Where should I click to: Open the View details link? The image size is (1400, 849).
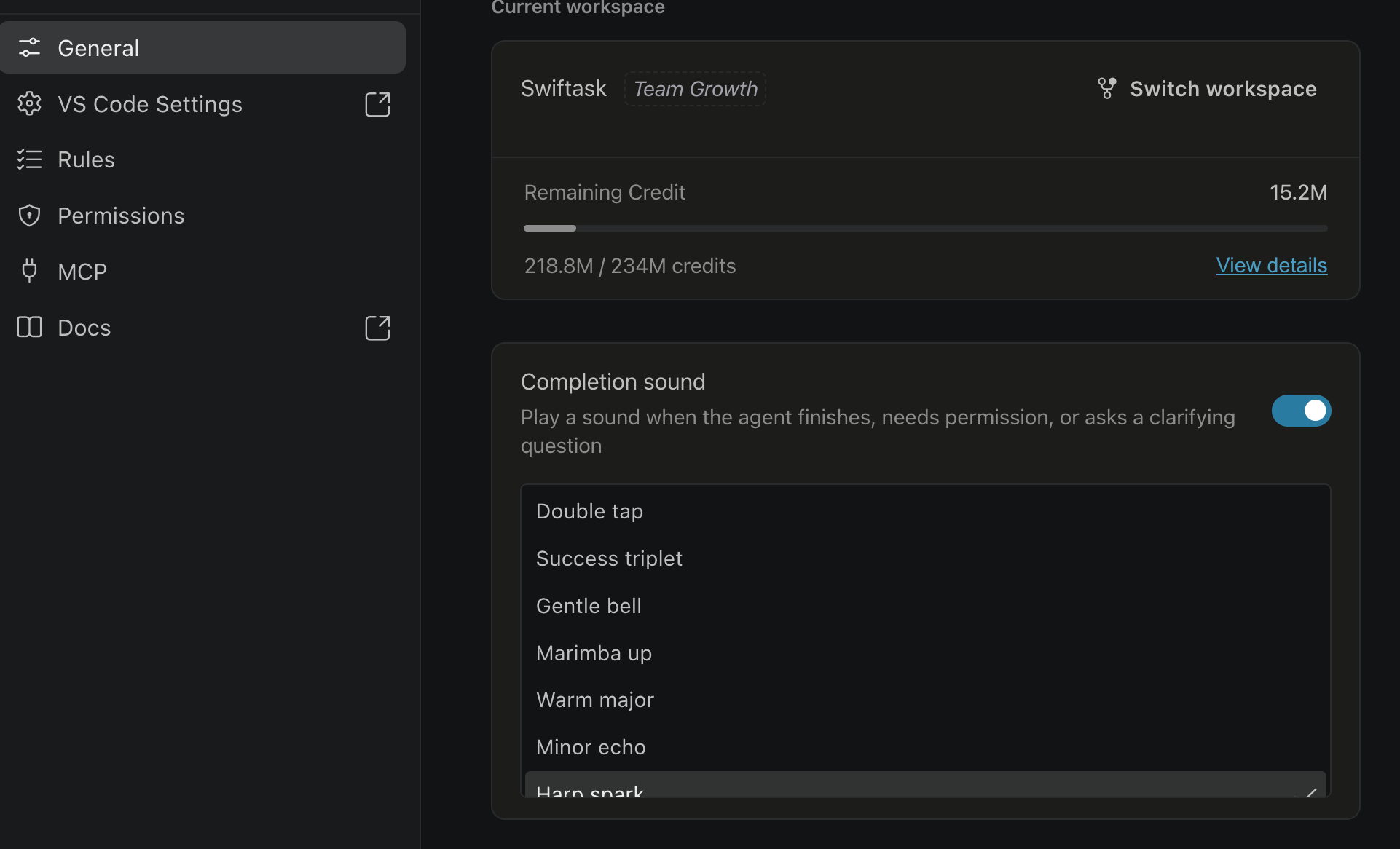1271,266
